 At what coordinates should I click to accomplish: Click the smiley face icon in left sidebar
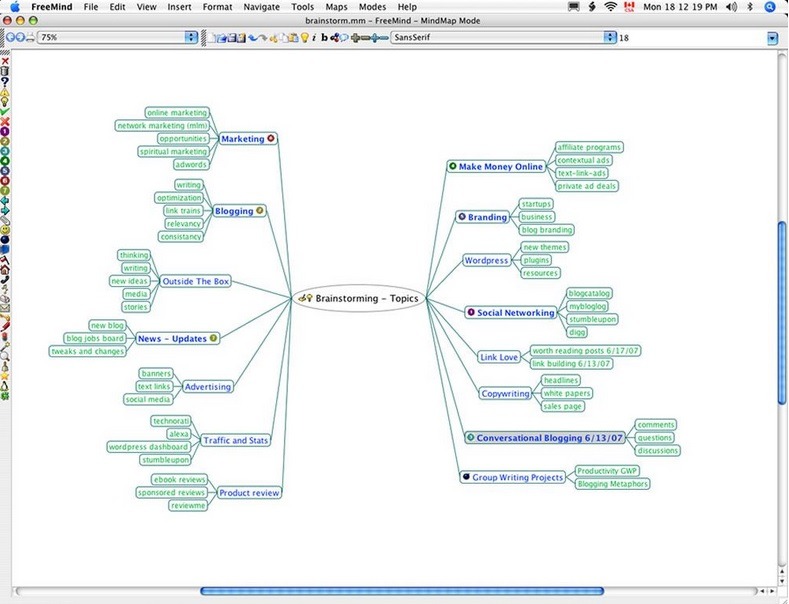click(5, 231)
